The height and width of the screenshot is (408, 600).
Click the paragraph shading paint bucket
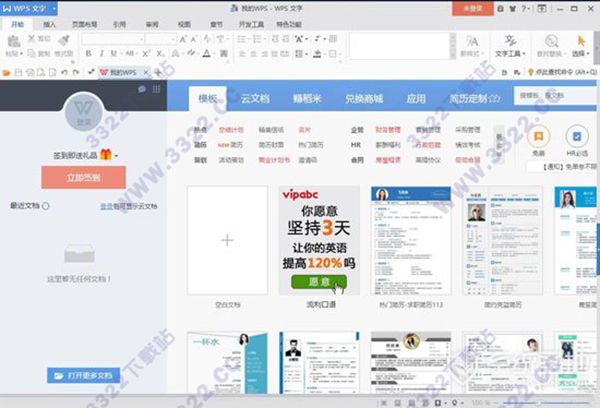(317, 54)
